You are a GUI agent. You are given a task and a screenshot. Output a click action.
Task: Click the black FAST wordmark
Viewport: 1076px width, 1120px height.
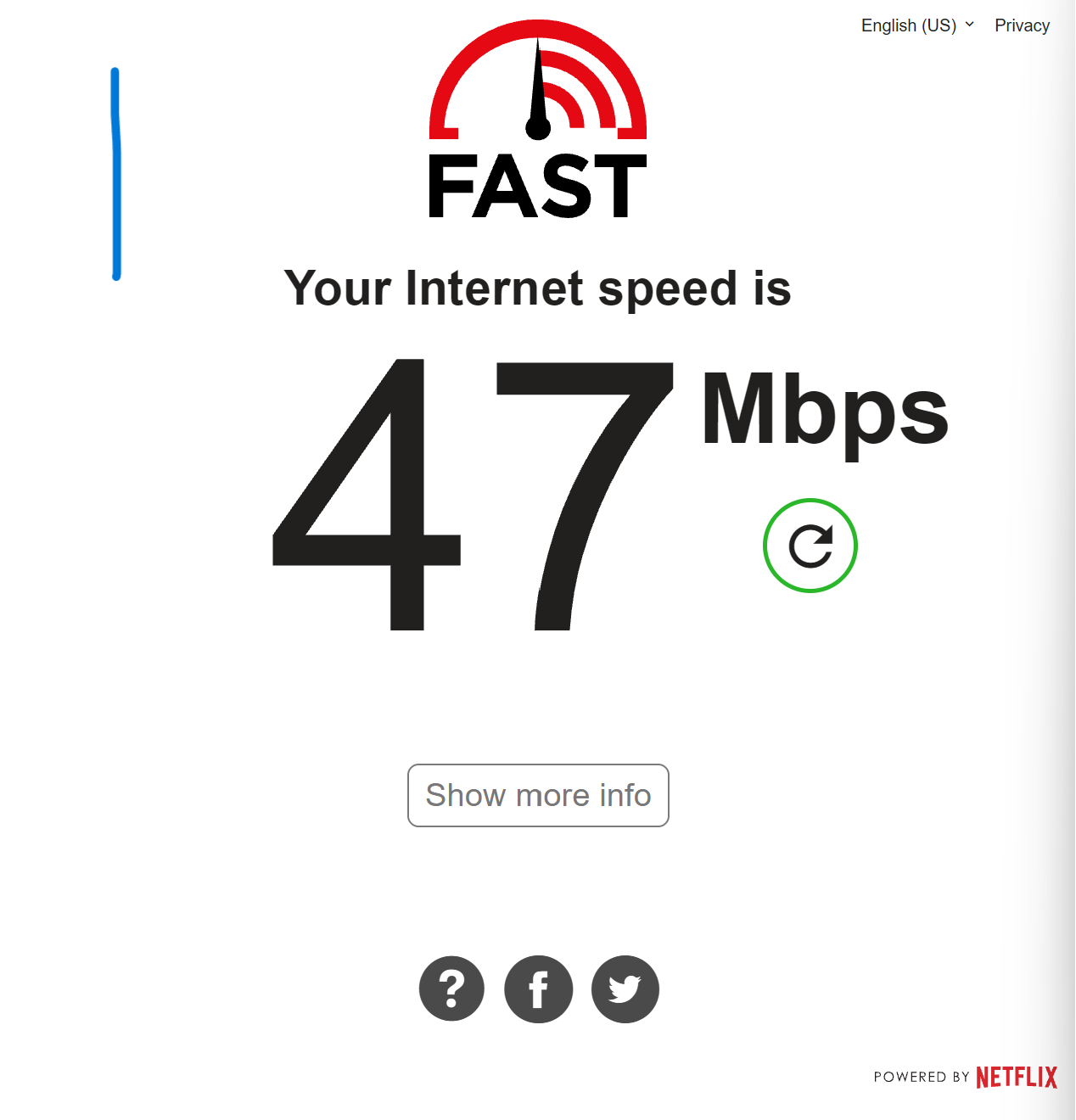[538, 186]
